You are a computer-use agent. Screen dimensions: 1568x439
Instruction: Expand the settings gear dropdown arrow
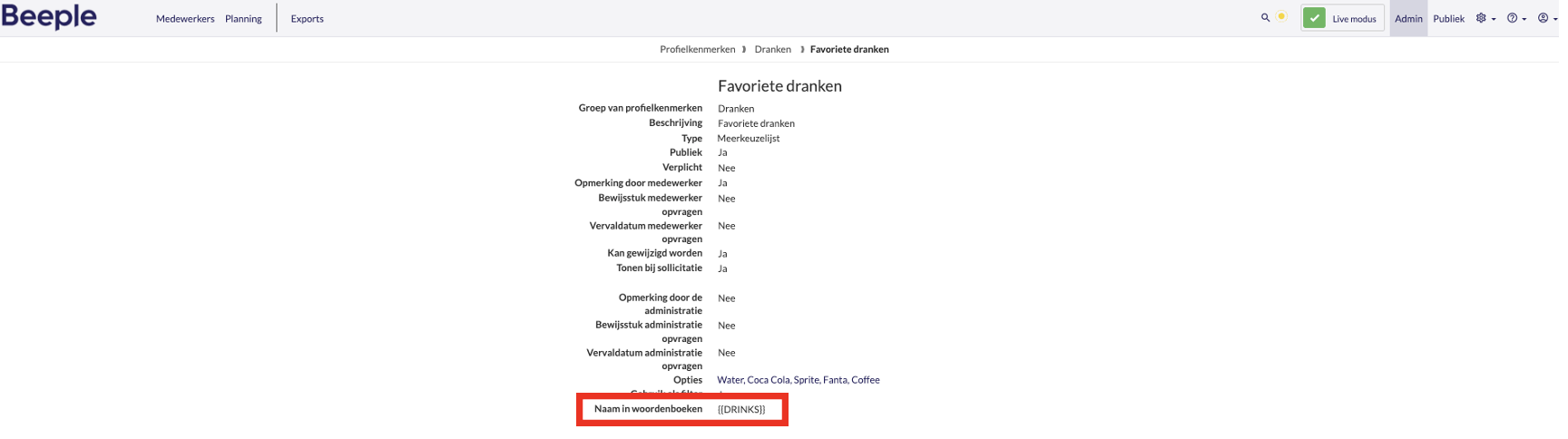[x=1494, y=19]
